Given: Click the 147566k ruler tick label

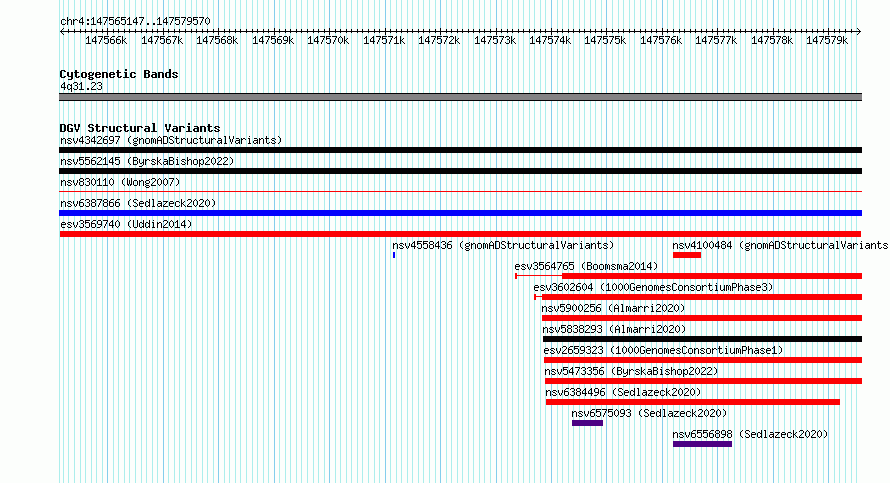Looking at the screenshot, I should click(106, 40).
